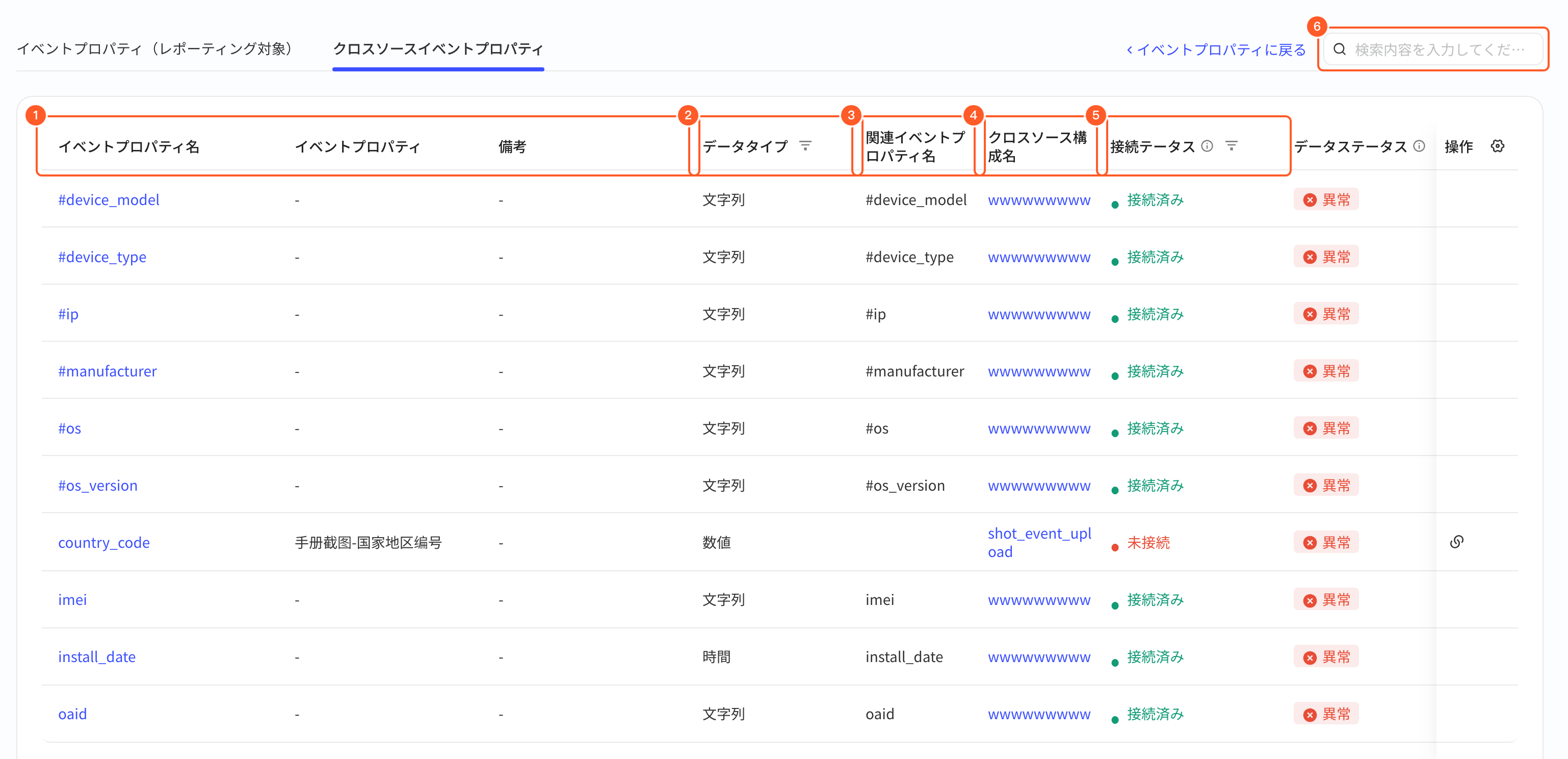Click 接続済み status in the oaid row
Screen dimensions: 1568x759
(x=1155, y=715)
